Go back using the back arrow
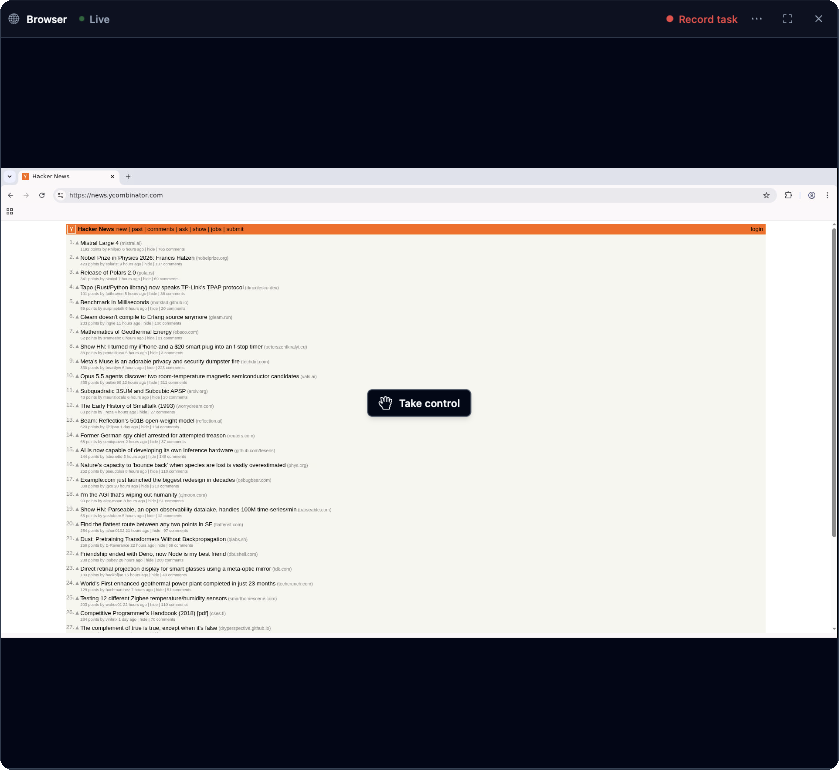Image resolution: width=839 pixels, height=770 pixels. 11,195
